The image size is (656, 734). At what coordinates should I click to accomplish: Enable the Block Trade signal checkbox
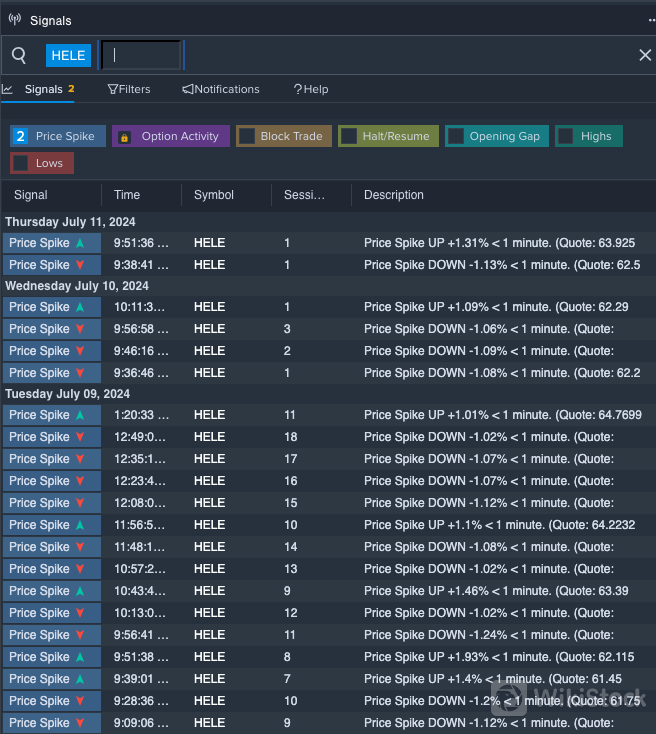(247, 137)
